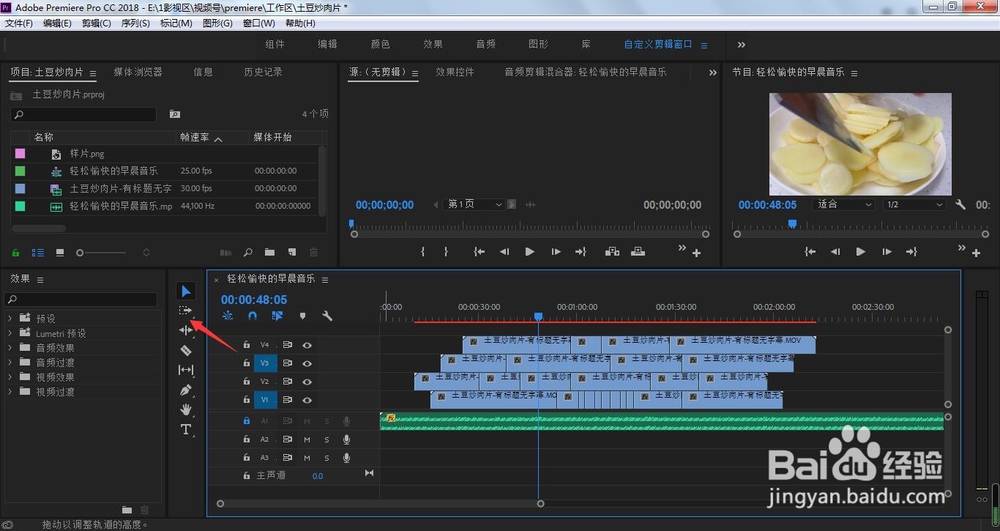Toggle project writable green lock icon
The height and width of the screenshot is (531, 1000).
coord(16,253)
